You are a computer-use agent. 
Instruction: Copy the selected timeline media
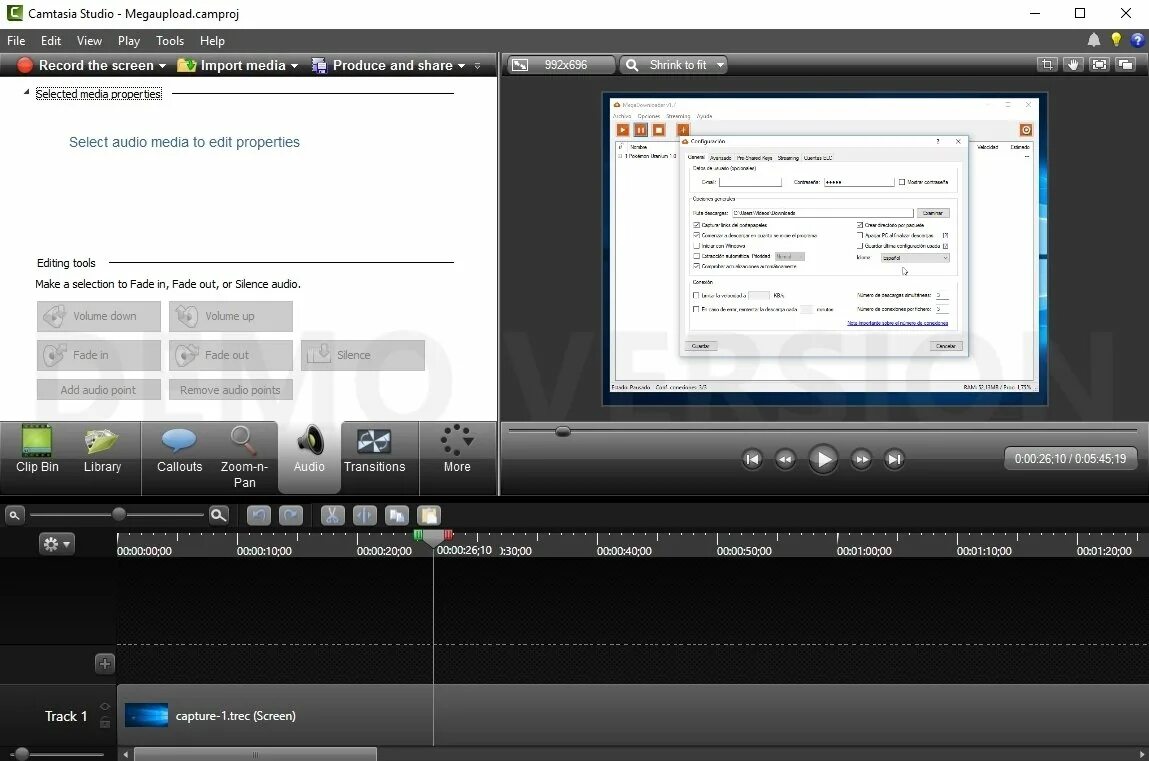pos(396,515)
